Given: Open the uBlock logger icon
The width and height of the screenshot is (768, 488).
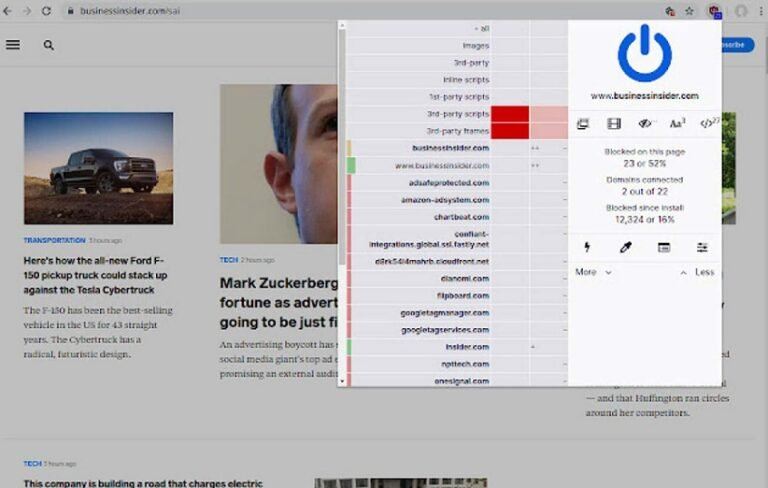Looking at the screenshot, I should pyautogui.click(x=663, y=247).
